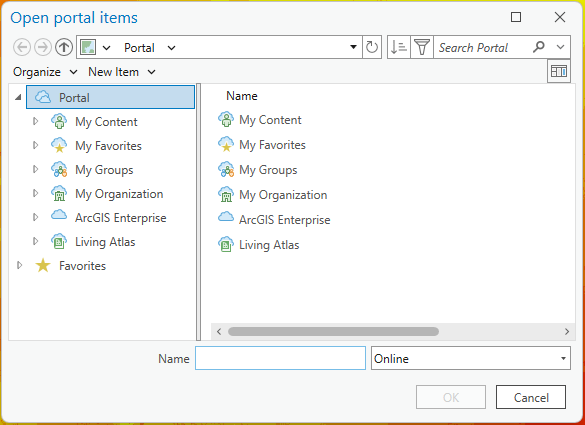Click the sort order icon

[398, 47]
